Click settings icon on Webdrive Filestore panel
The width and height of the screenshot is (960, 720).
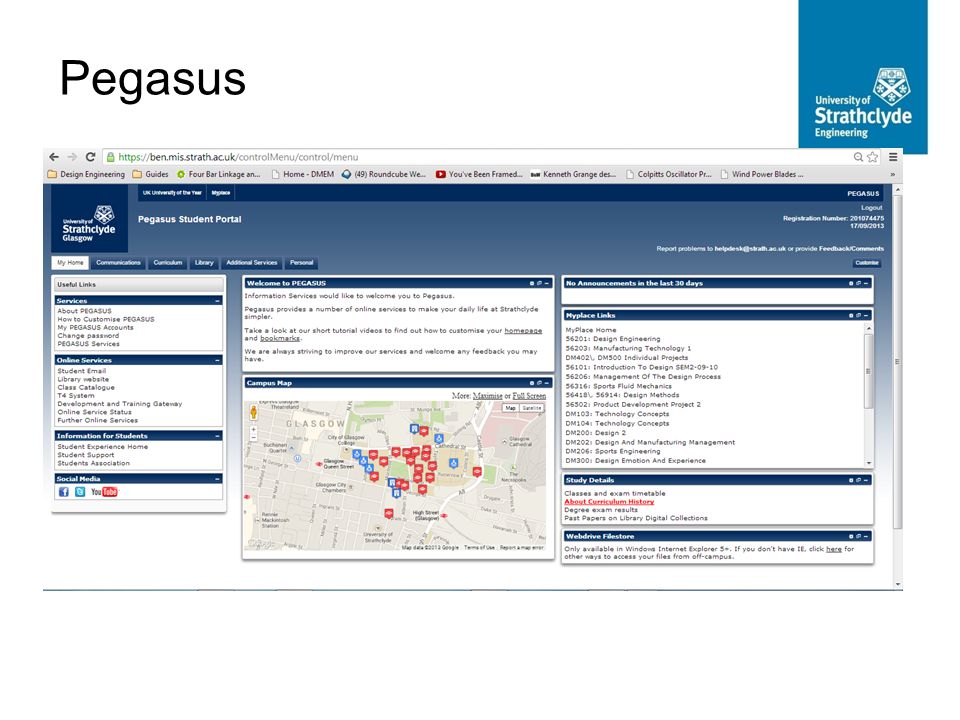[x=851, y=536]
